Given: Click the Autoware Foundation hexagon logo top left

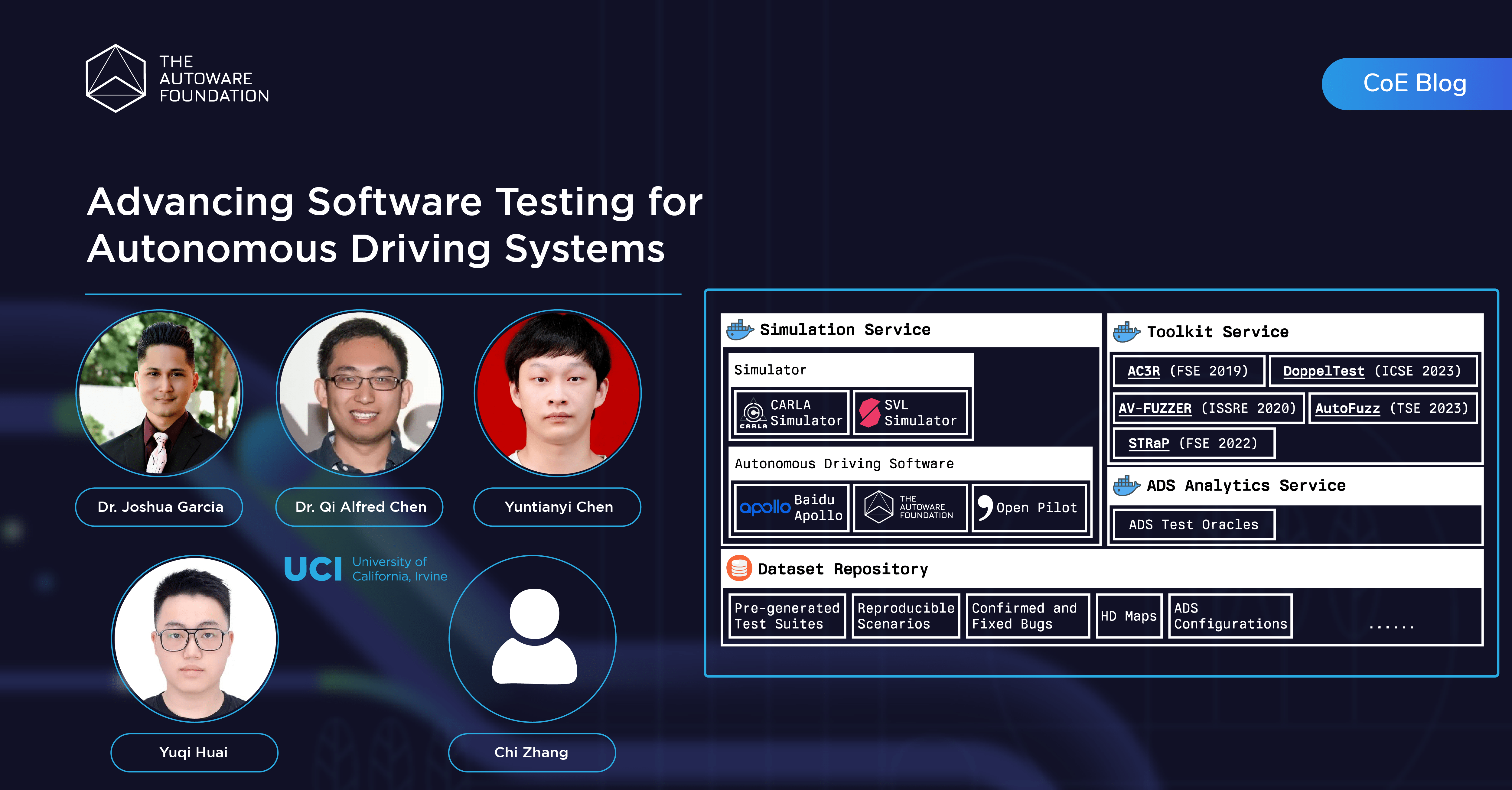Looking at the screenshot, I should tap(116, 78).
